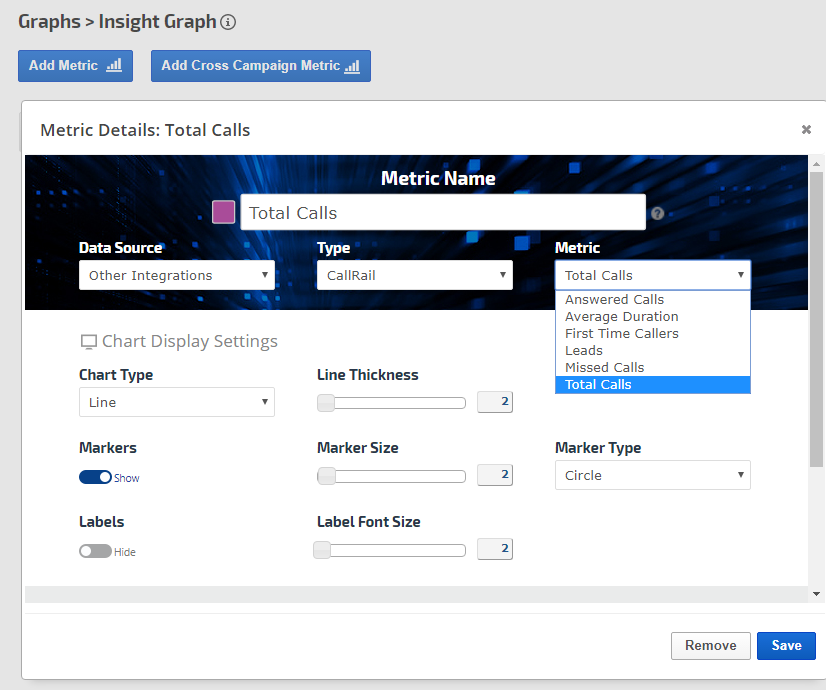Open the Marker Type Circle dropdown
Image resolution: width=826 pixels, height=690 pixels.
[652, 475]
